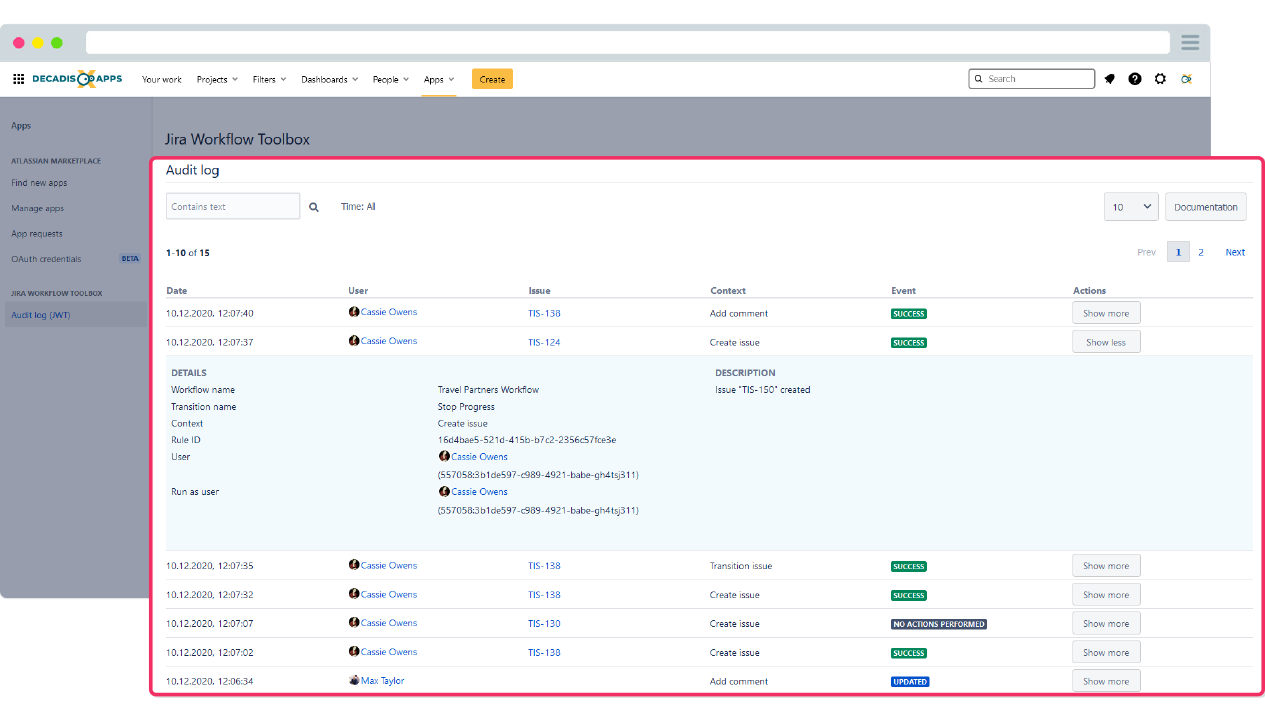
Task: Click the red window close dot
Action: (19, 43)
